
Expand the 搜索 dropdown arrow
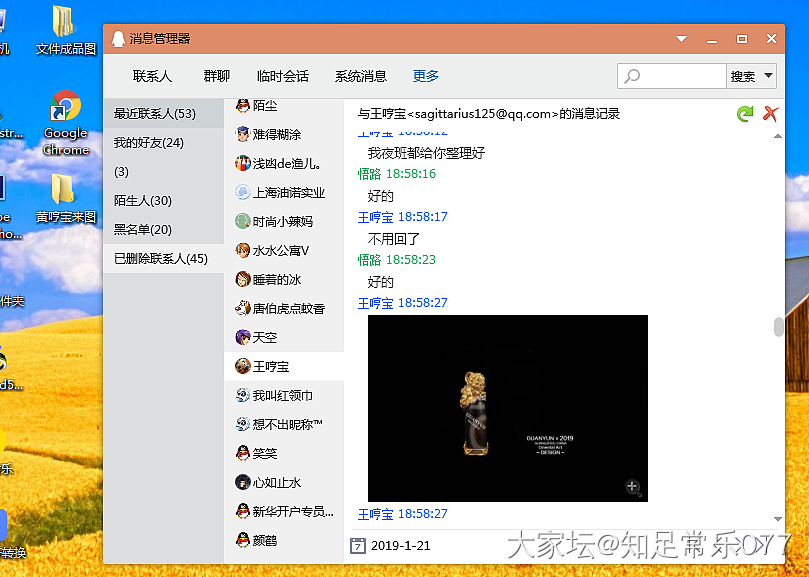[768, 76]
